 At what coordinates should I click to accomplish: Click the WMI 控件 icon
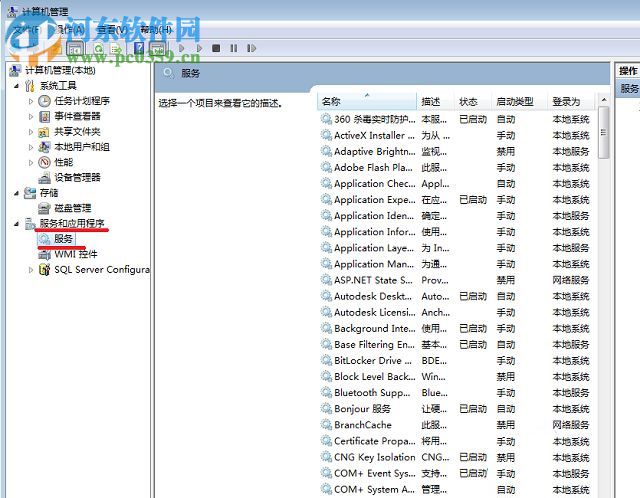[x=44, y=255]
